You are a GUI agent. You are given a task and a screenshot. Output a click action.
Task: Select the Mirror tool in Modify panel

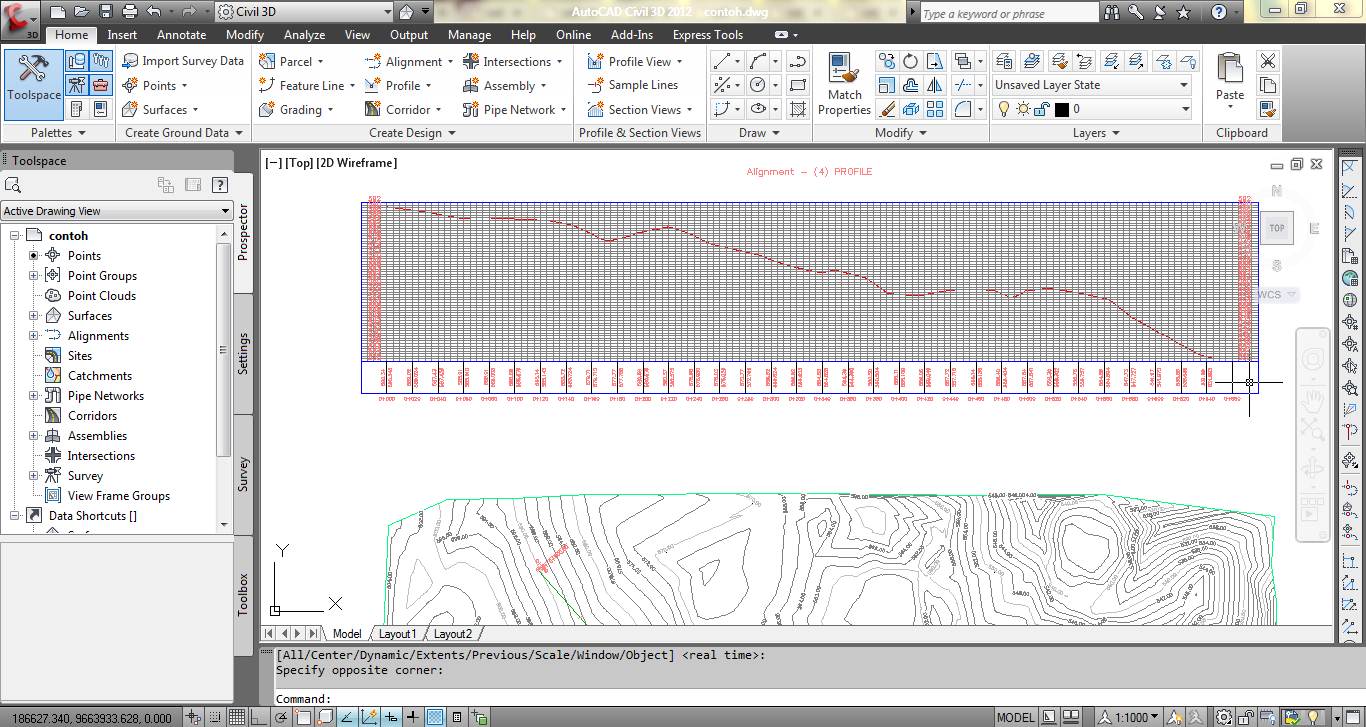[x=935, y=85]
